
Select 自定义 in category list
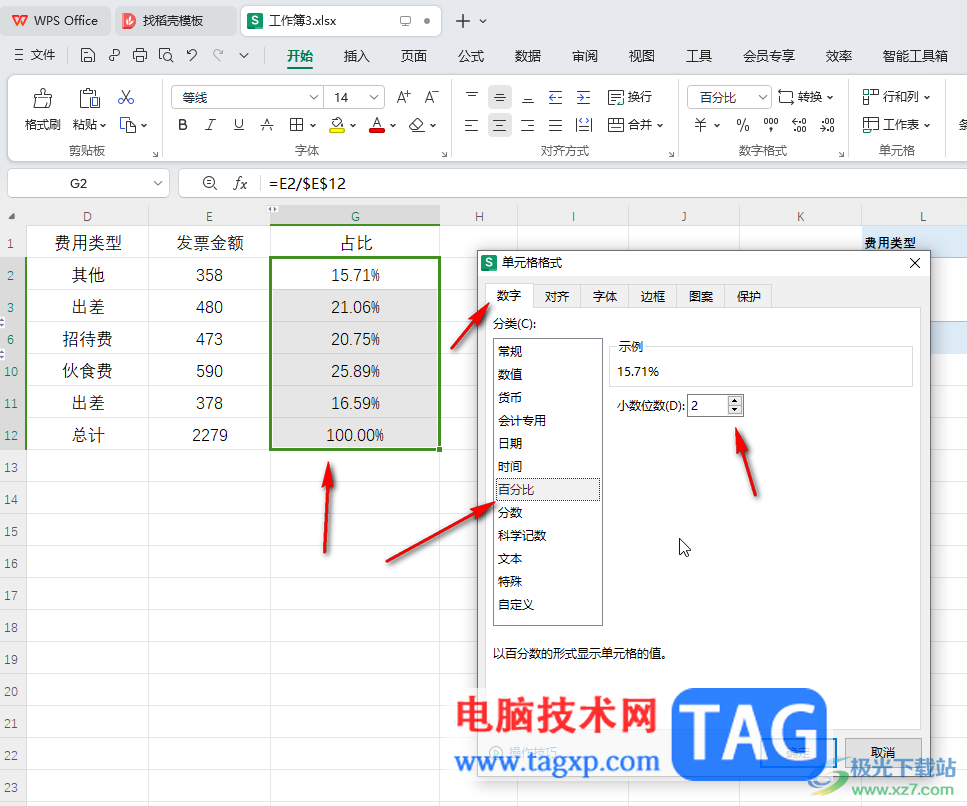[x=548, y=605]
